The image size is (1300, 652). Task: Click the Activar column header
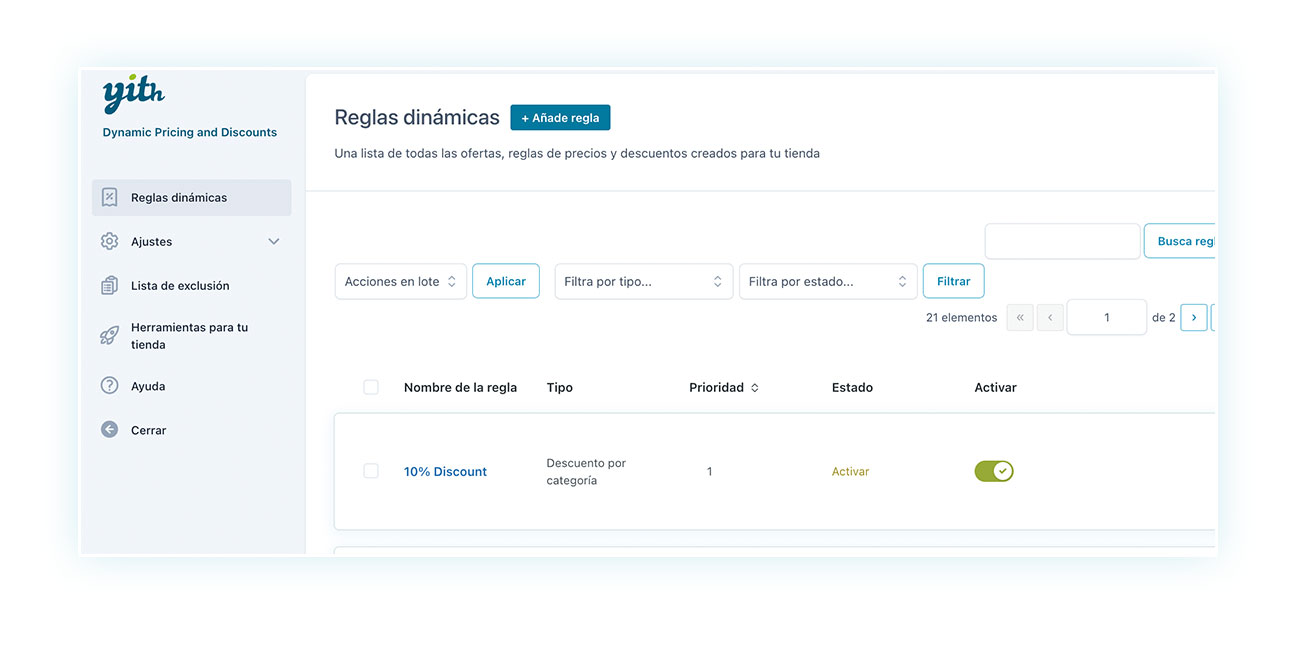tap(995, 387)
